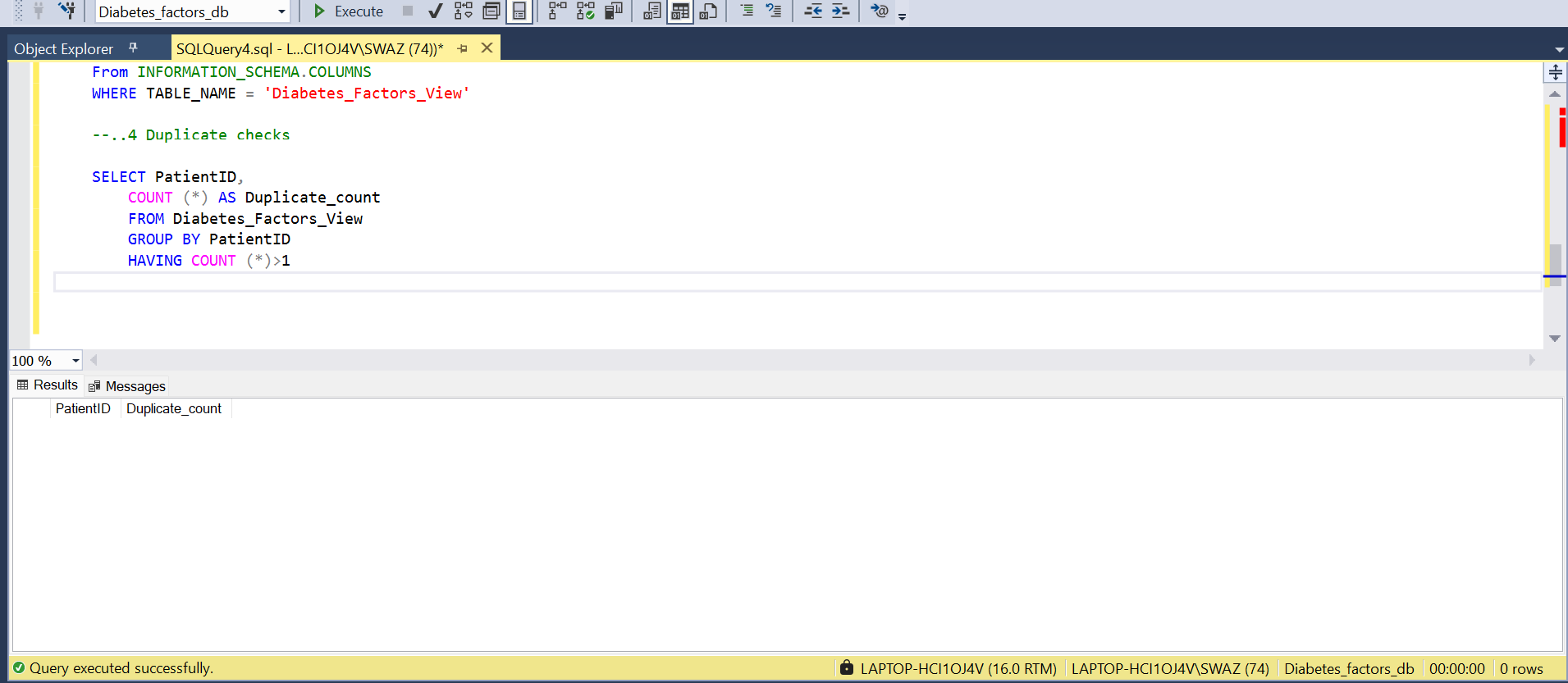
Task: Click the HAVING keyword in the query
Action: point(155,261)
